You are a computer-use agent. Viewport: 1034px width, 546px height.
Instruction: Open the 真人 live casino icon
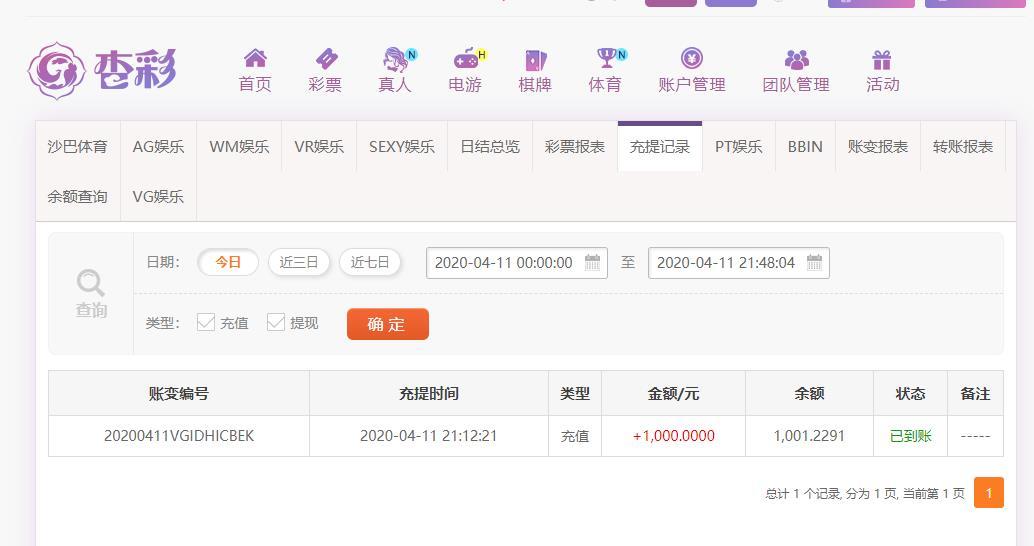[395, 59]
